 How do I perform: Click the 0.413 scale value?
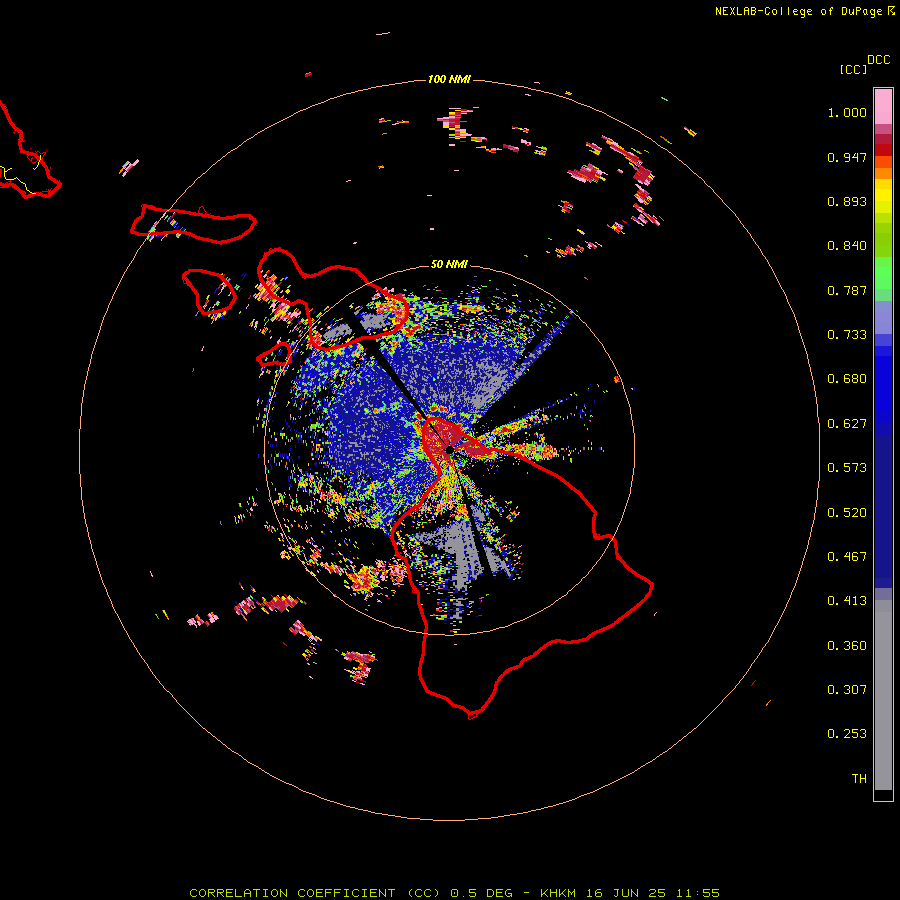(847, 601)
